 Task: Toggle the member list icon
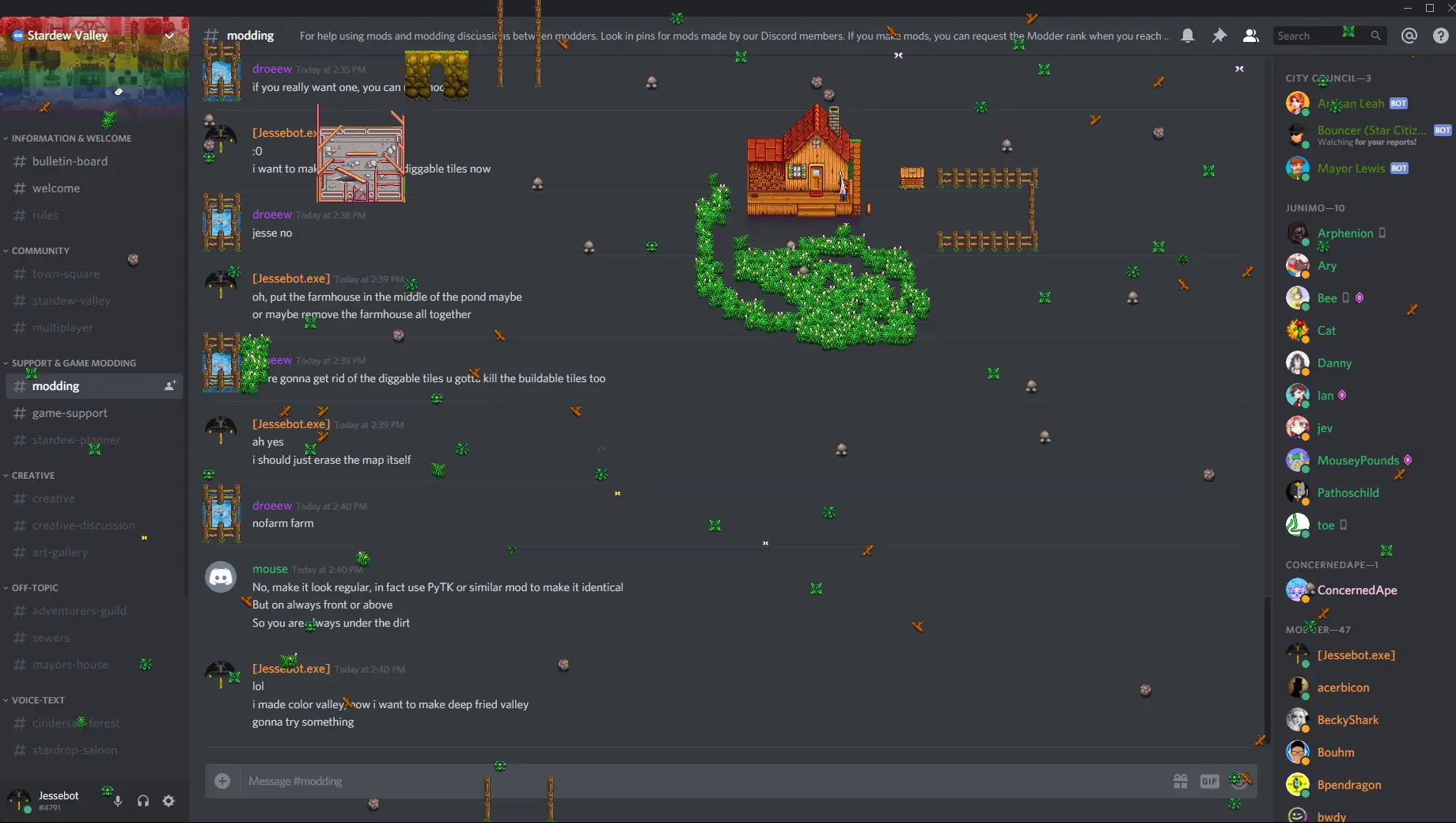tap(1251, 36)
